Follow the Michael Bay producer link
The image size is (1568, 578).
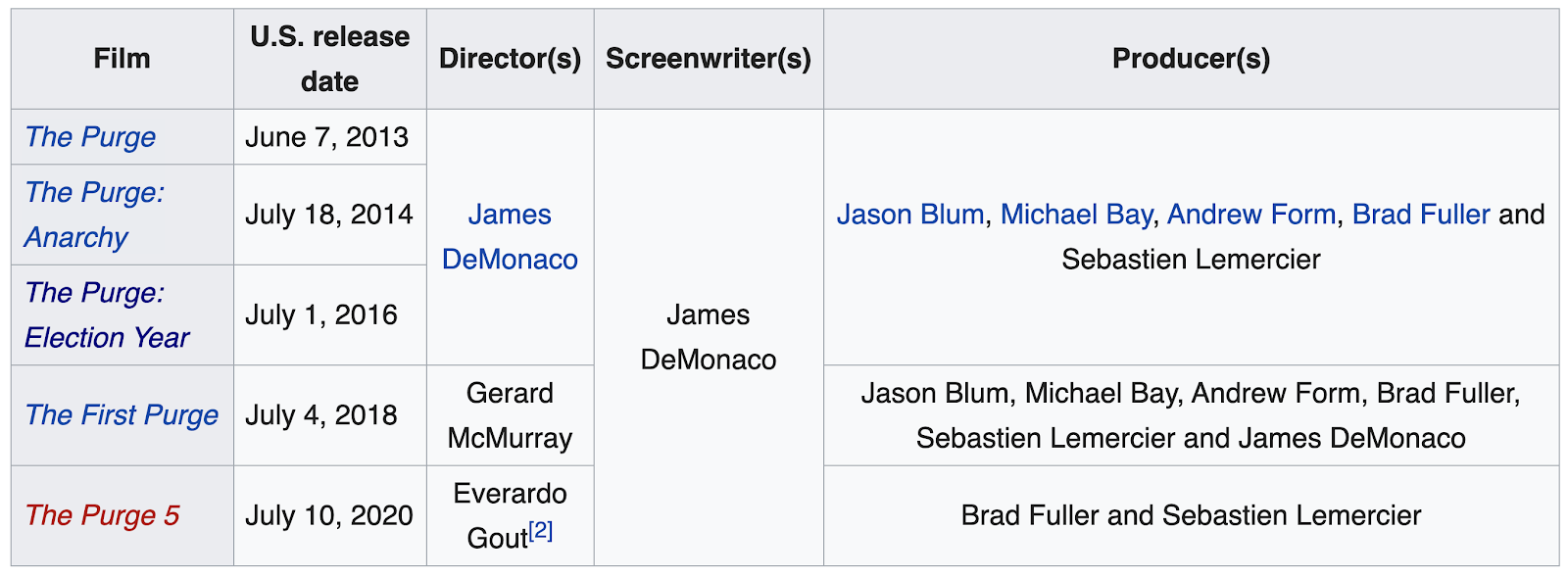point(1076,215)
